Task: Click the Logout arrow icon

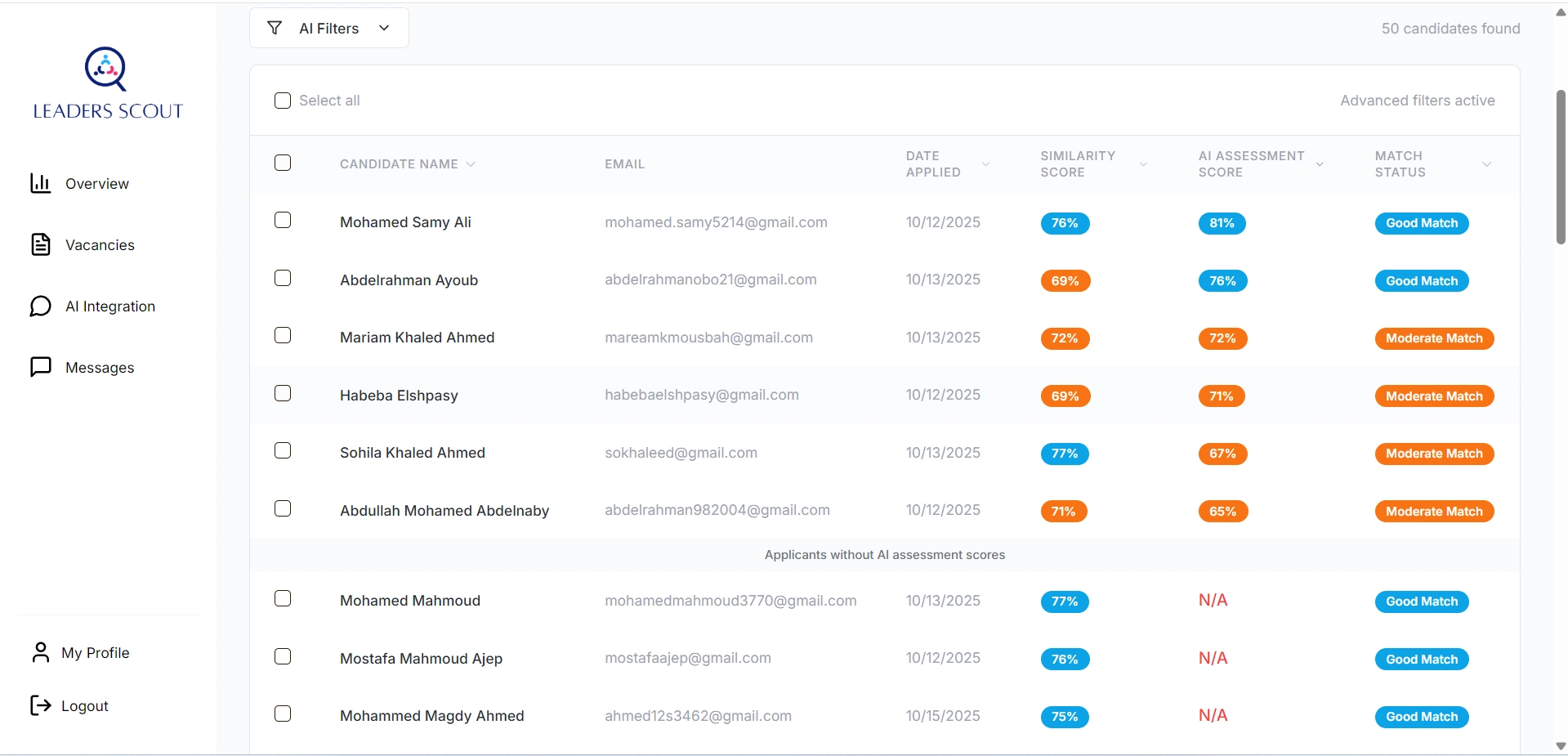Action: (39, 706)
